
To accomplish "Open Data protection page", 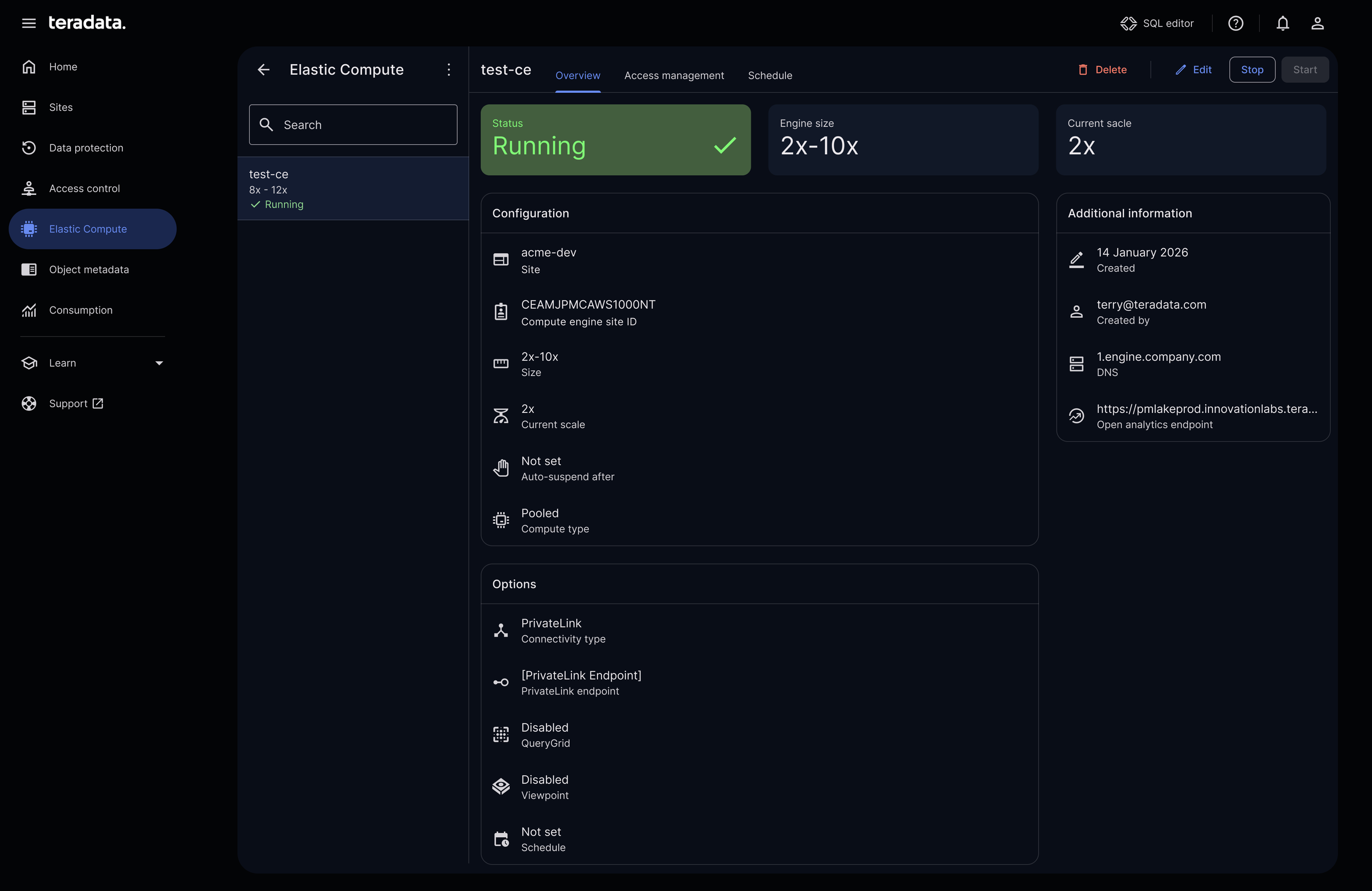I will point(92,148).
